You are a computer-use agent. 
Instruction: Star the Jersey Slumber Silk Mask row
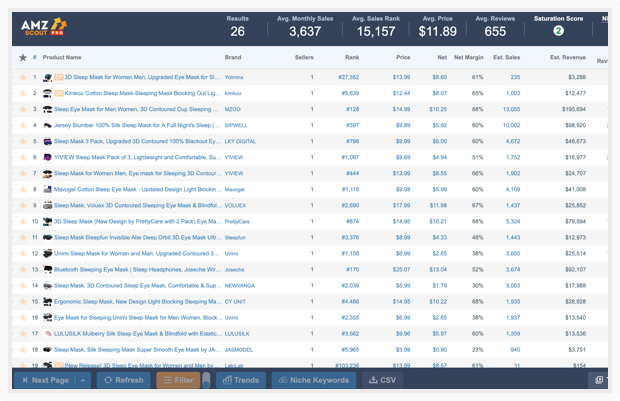tap(23, 125)
